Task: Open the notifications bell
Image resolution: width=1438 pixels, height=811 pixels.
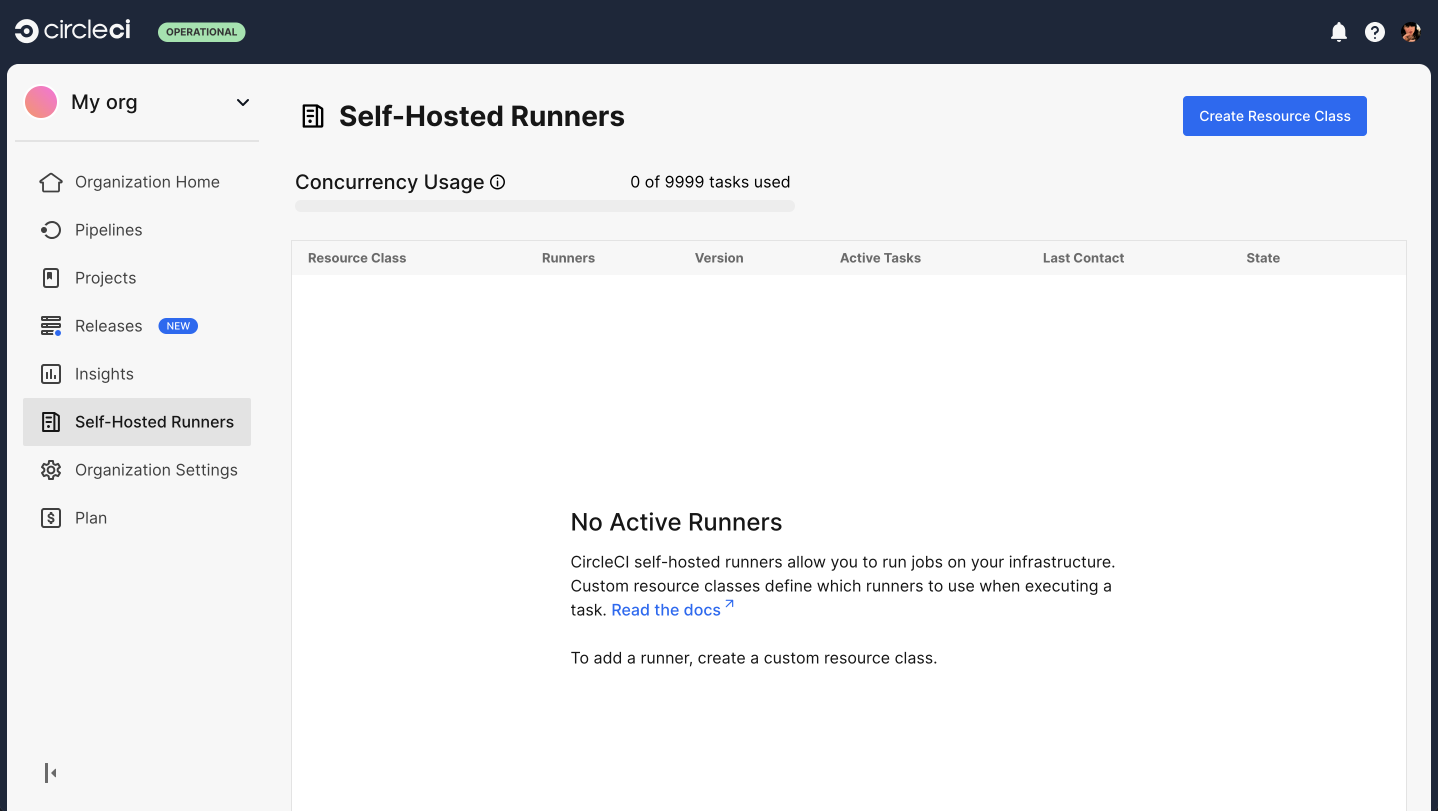Action: click(x=1339, y=32)
